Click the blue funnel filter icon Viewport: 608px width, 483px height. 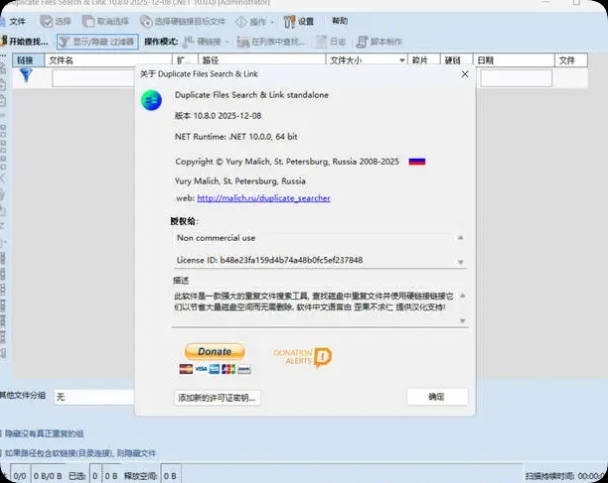pos(26,75)
